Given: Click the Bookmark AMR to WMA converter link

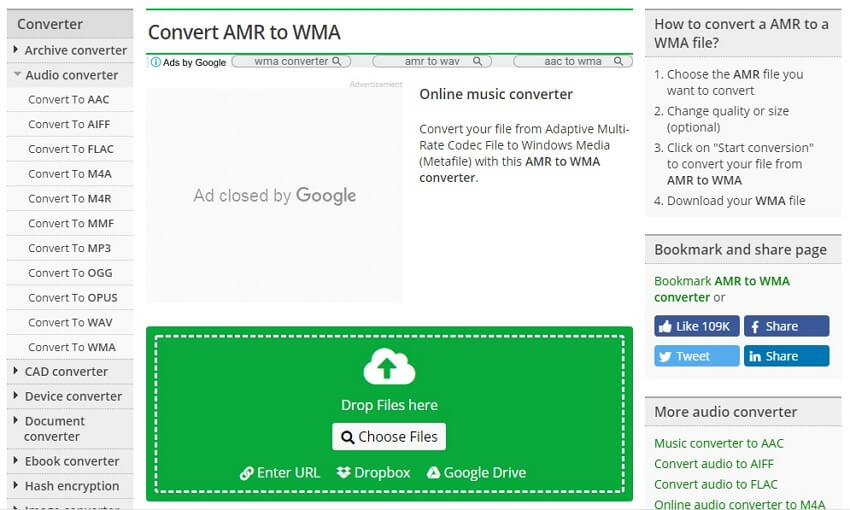Looking at the screenshot, I should click(722, 289).
